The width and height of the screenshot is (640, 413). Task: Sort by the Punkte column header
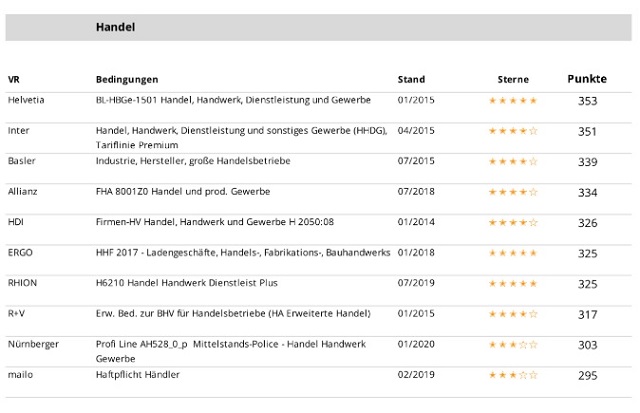click(x=587, y=79)
